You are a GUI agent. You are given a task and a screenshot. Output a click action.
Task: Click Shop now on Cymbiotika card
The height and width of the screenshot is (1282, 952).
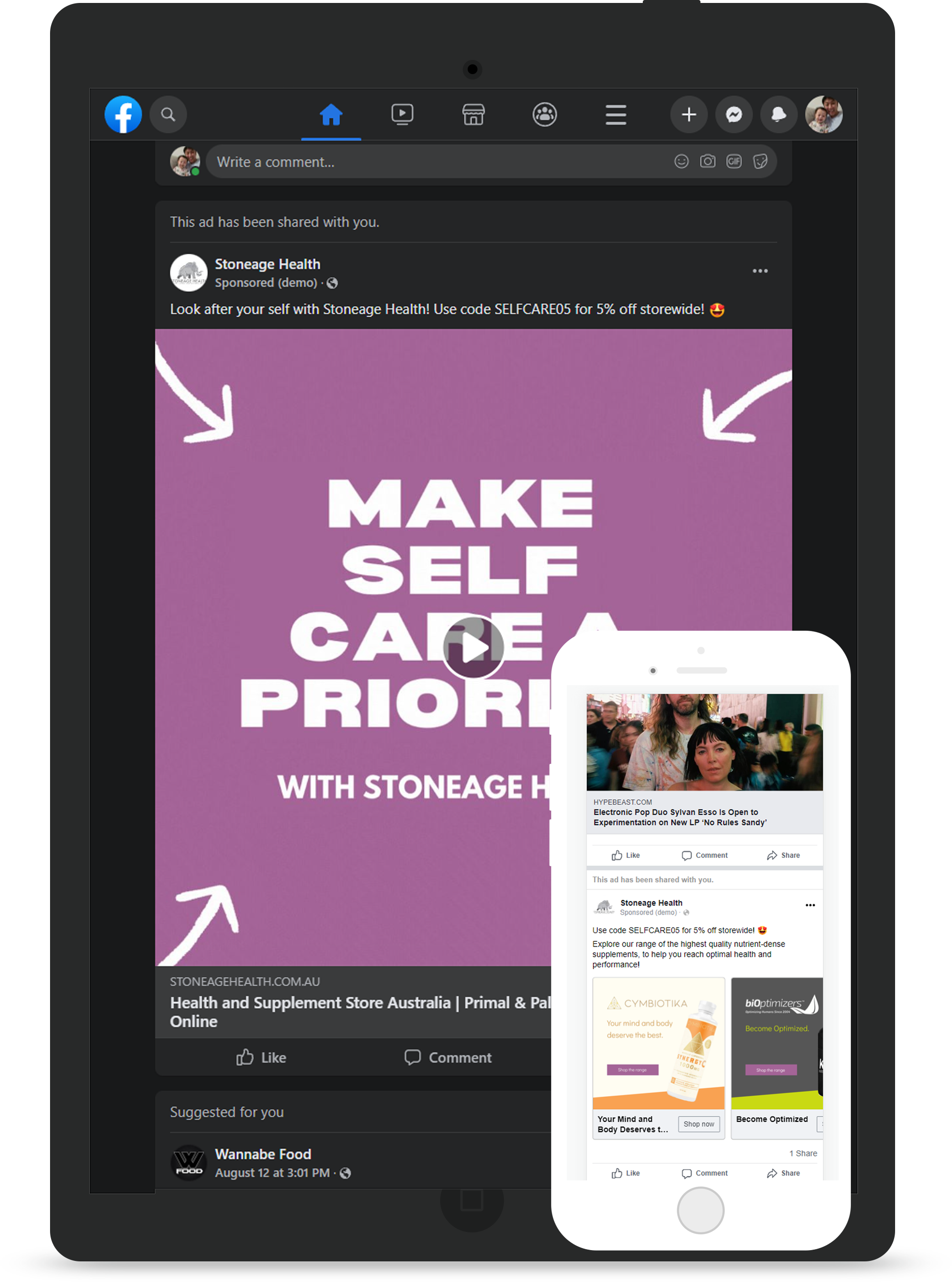[698, 1123]
